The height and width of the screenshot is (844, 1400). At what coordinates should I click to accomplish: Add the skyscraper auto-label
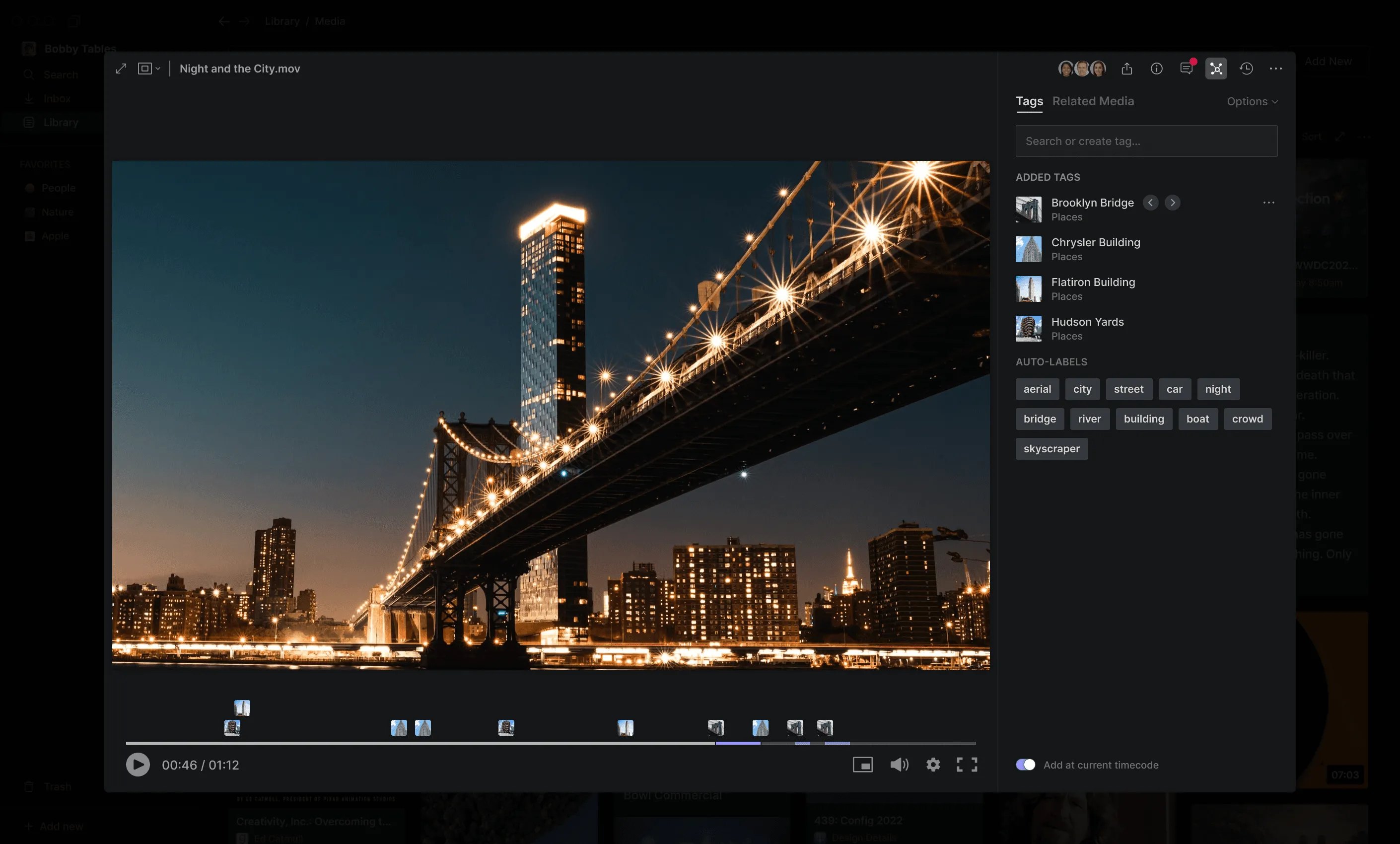click(x=1051, y=449)
